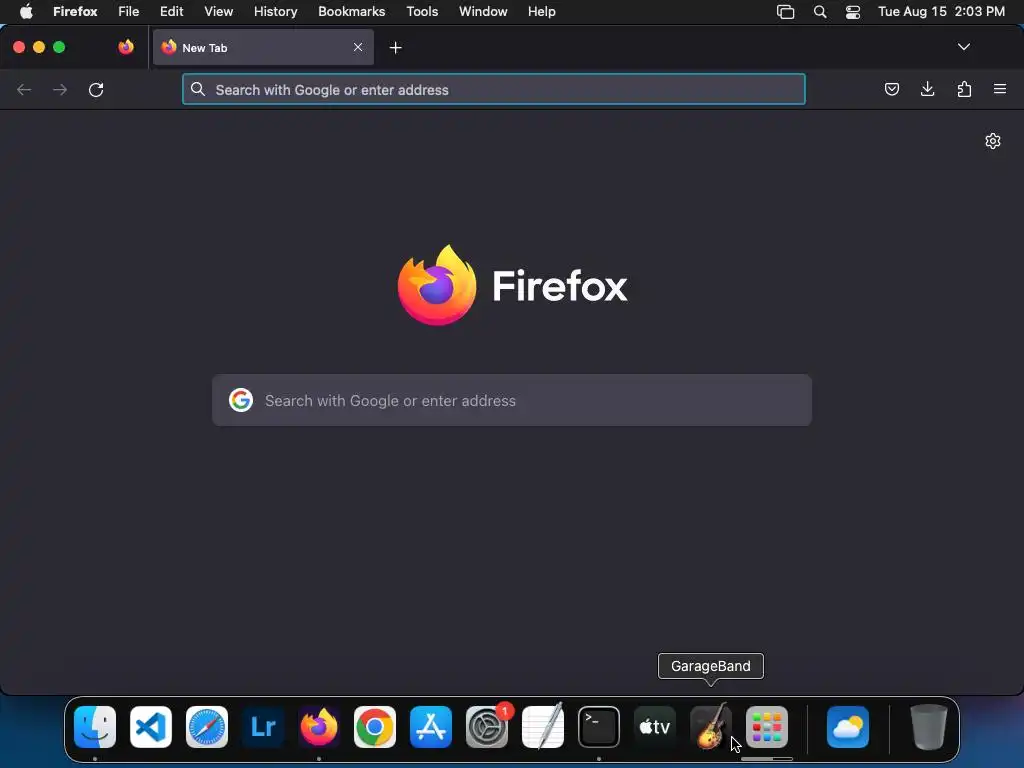The height and width of the screenshot is (768, 1024).
Task: Go back using the back arrow
Action: pyautogui.click(x=24, y=89)
